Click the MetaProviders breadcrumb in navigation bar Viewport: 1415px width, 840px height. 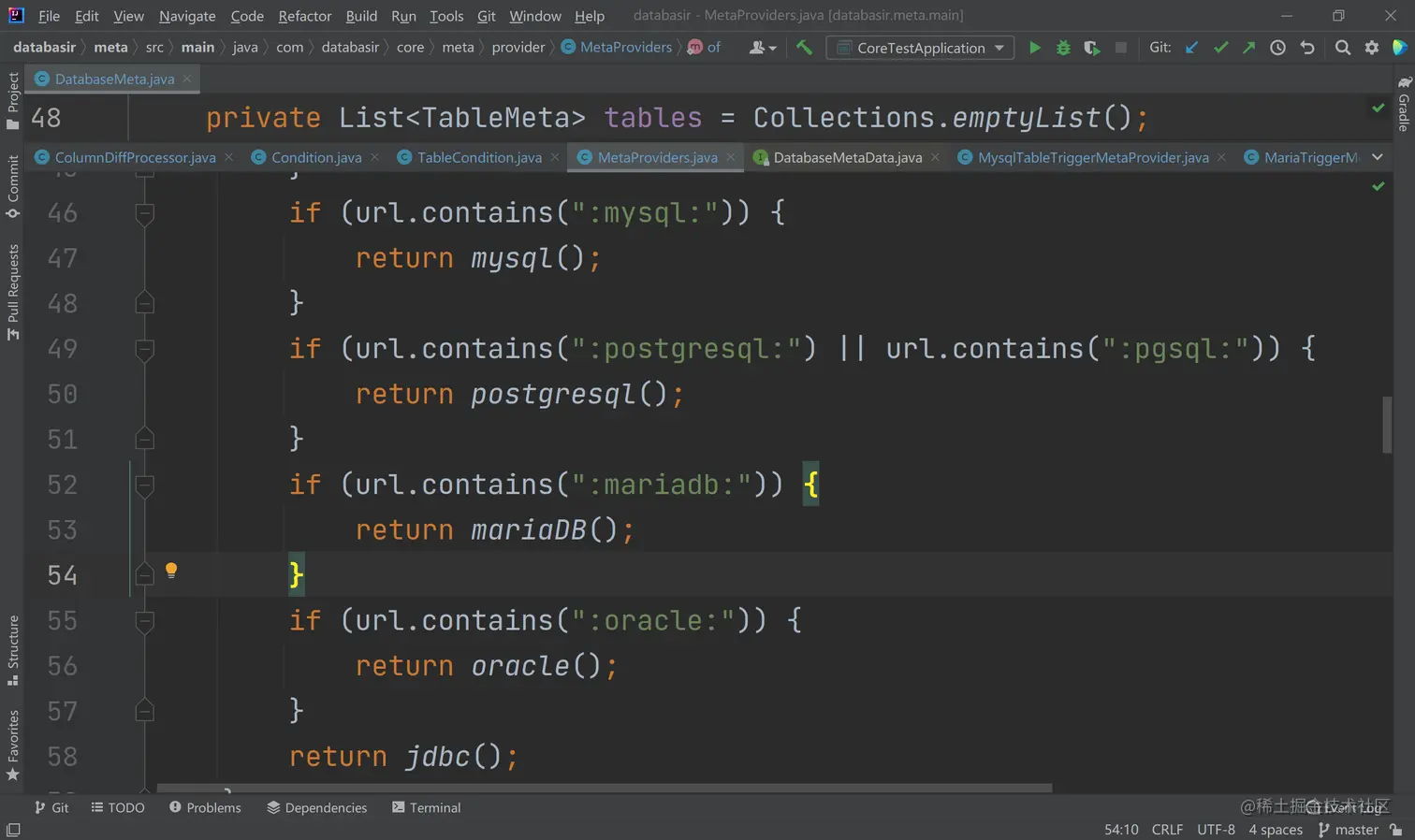[x=616, y=48]
